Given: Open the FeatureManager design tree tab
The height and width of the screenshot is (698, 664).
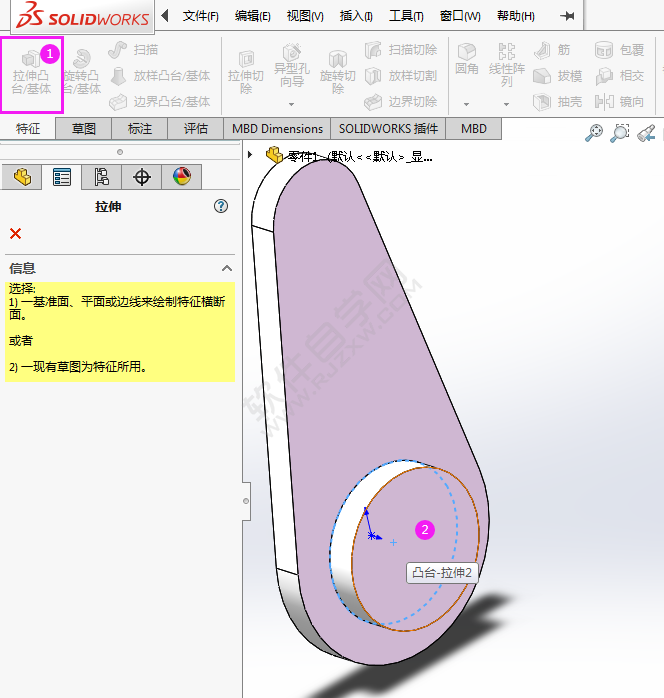Looking at the screenshot, I should pos(22,177).
